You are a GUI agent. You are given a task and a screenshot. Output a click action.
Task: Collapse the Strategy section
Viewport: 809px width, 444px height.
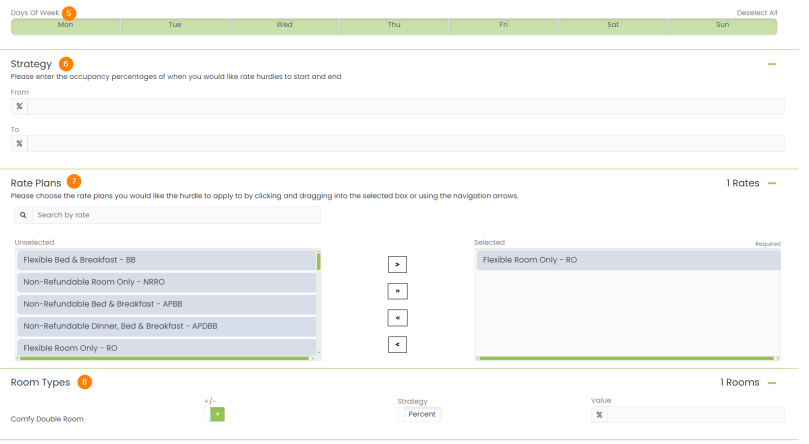(x=771, y=64)
